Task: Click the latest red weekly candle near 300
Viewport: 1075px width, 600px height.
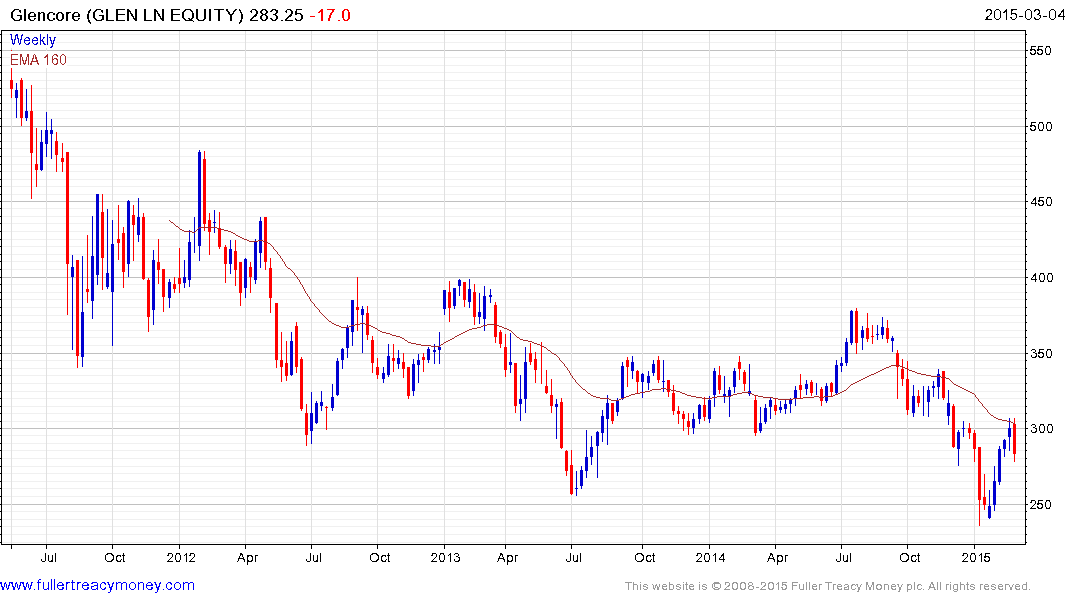Action: [1015, 440]
